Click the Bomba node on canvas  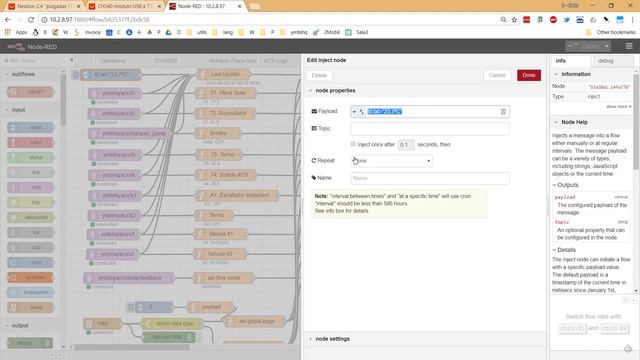click(x=218, y=133)
